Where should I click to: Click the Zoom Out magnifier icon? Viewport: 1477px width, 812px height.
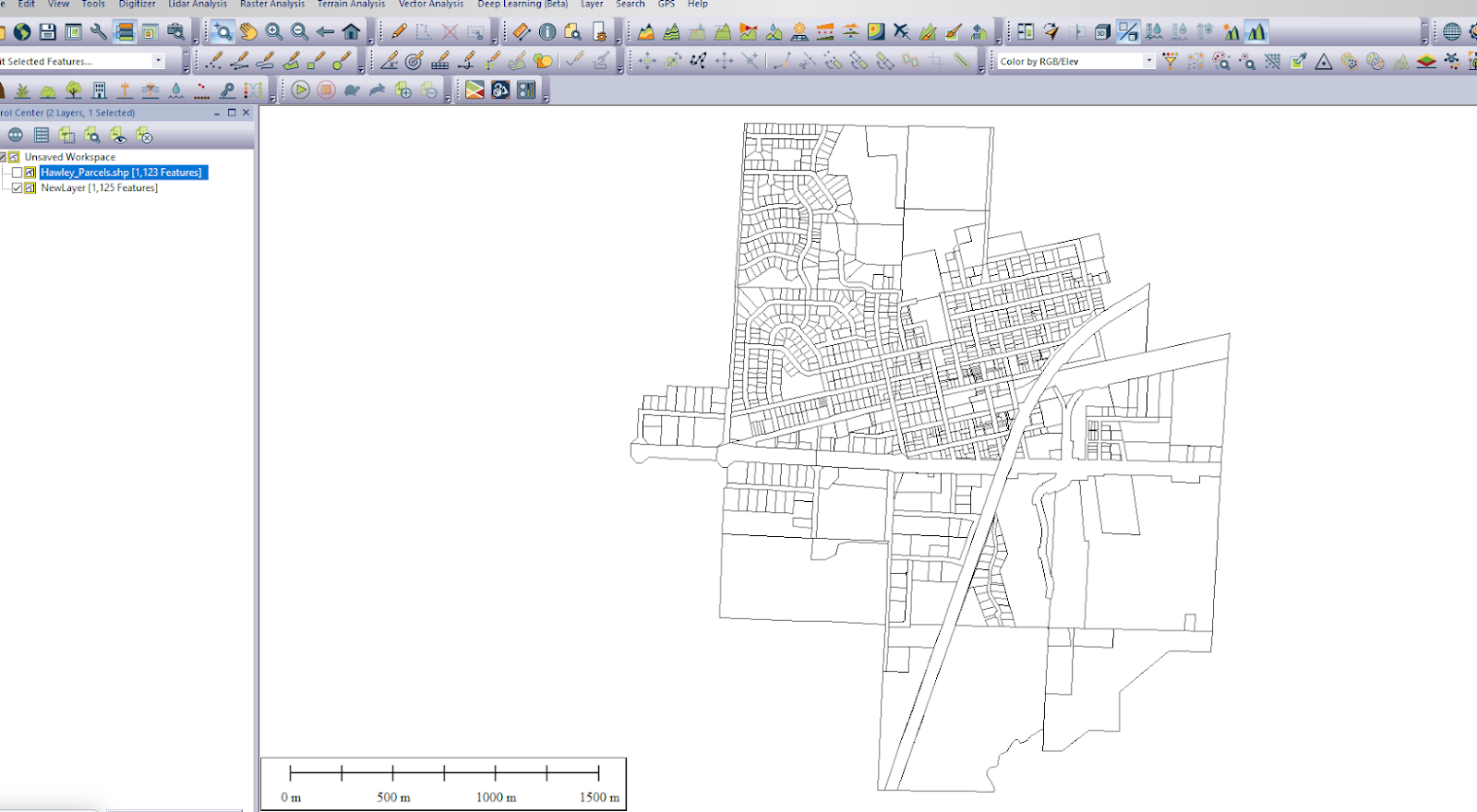[300, 32]
